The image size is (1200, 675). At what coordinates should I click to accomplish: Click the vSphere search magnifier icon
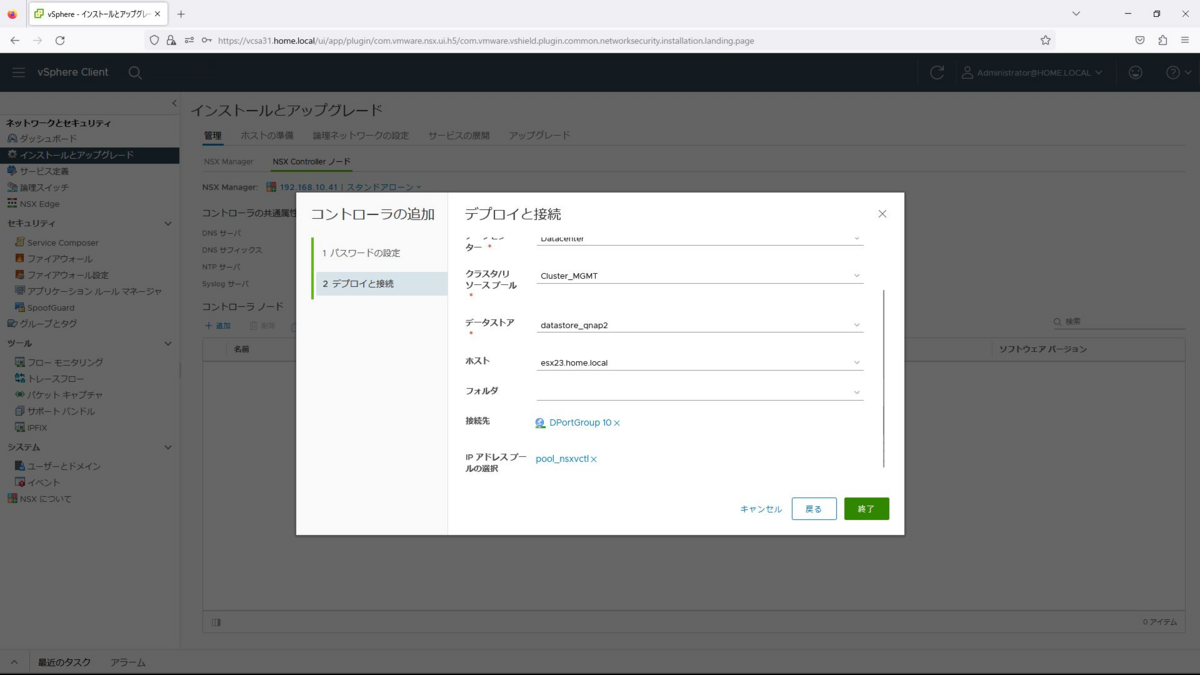click(x=135, y=72)
